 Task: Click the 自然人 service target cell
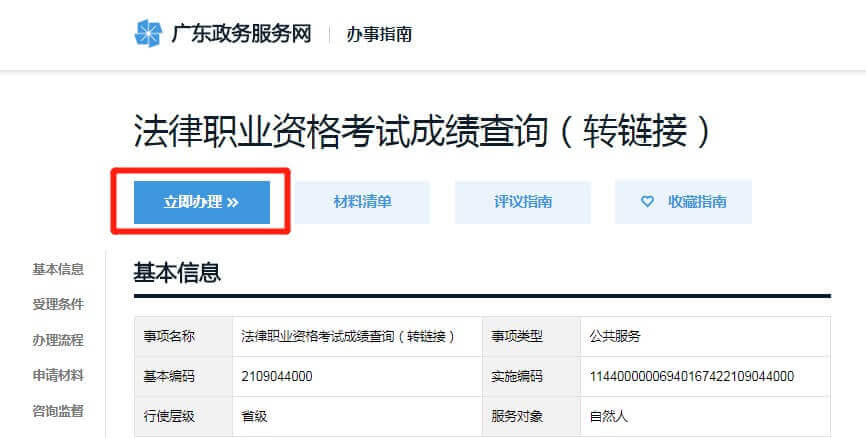(610, 416)
